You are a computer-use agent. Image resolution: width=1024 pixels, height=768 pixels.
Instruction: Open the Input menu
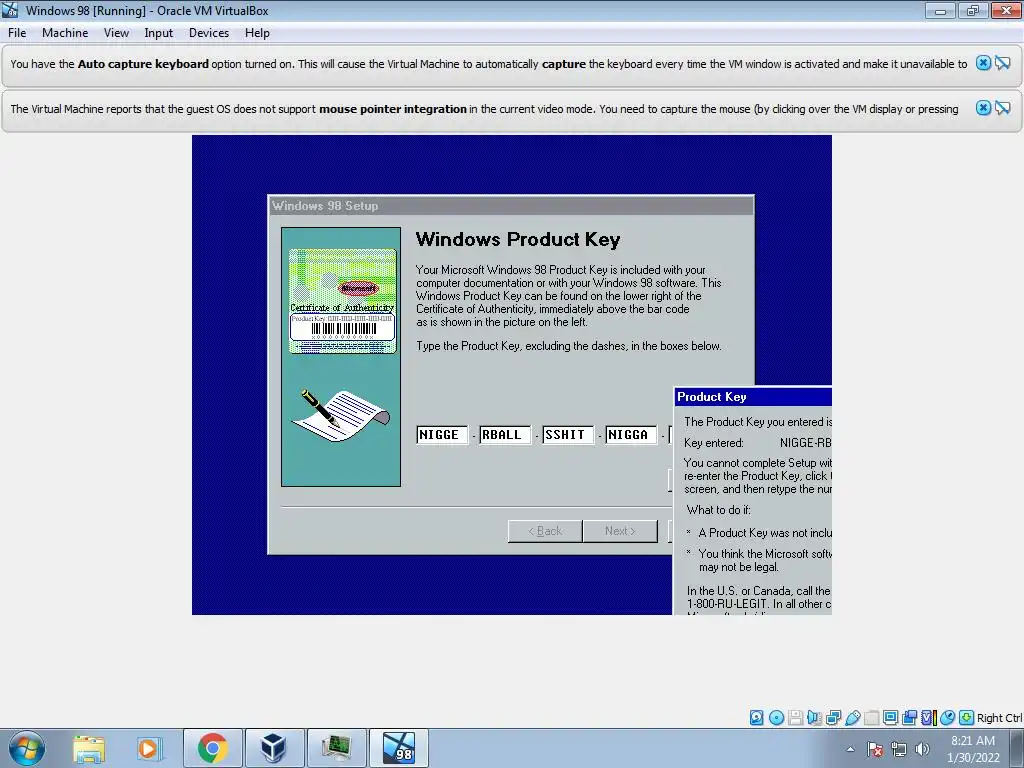(x=159, y=33)
